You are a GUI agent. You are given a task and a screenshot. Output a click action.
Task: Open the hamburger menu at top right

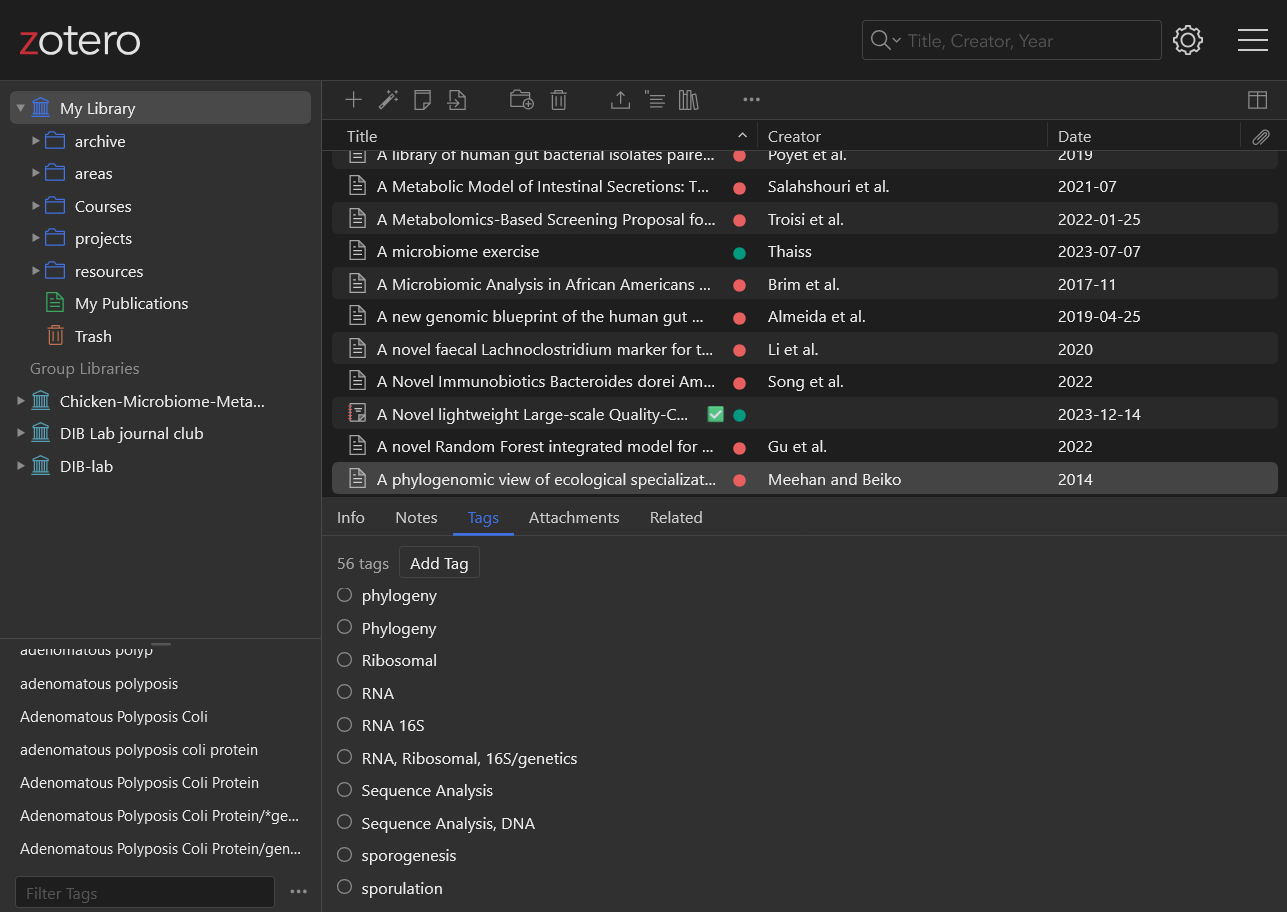coord(1252,40)
